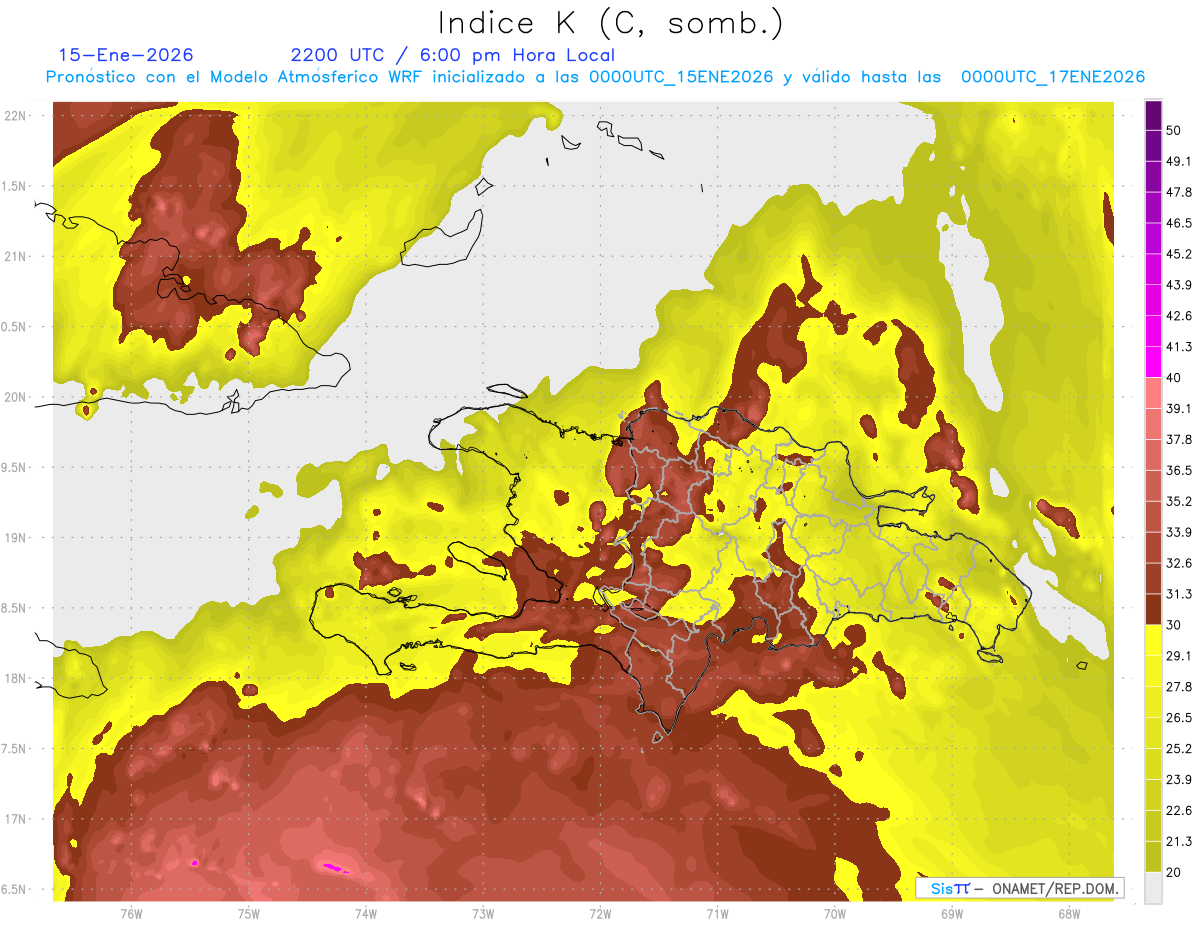
Task: Click the olive swatch between 20 and 21.3
Action: (1153, 857)
